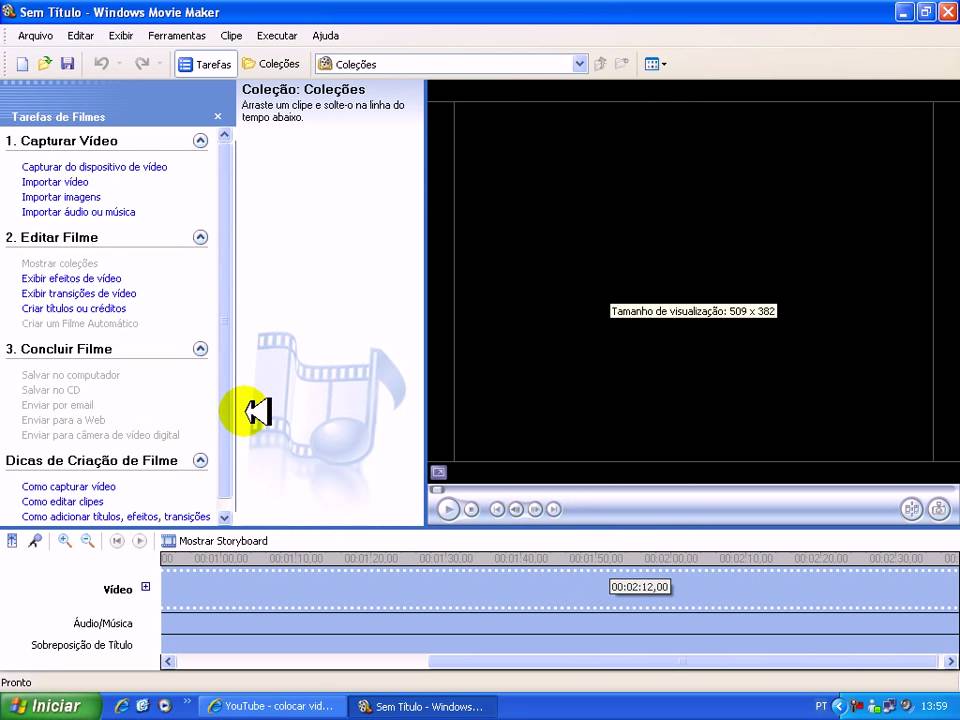
Task: Open the Executar menu
Action: coord(277,36)
